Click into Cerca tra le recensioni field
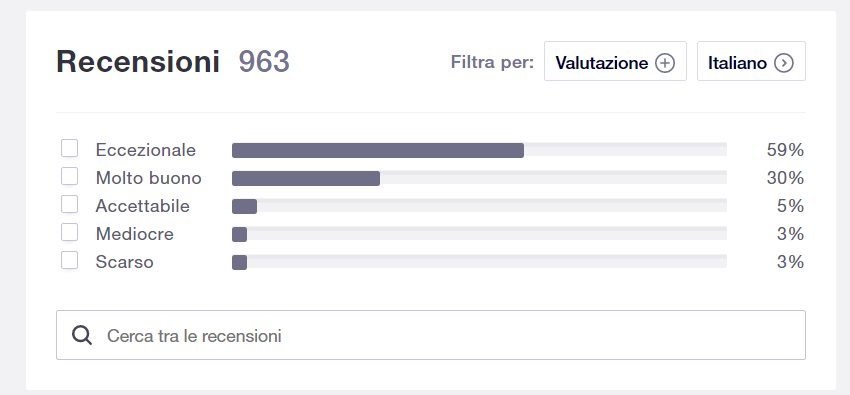The width and height of the screenshot is (850, 395). click(x=431, y=335)
